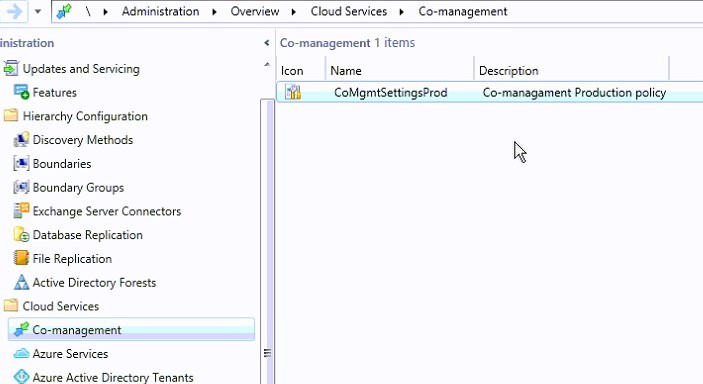The width and height of the screenshot is (703, 384).
Task: Open Discovery Methods
Action: [83, 140]
